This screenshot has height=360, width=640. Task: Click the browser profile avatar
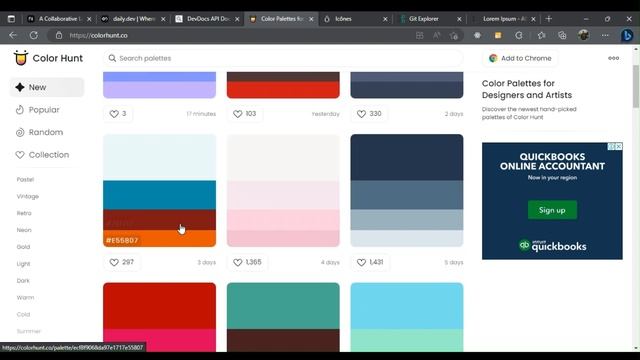click(584, 36)
